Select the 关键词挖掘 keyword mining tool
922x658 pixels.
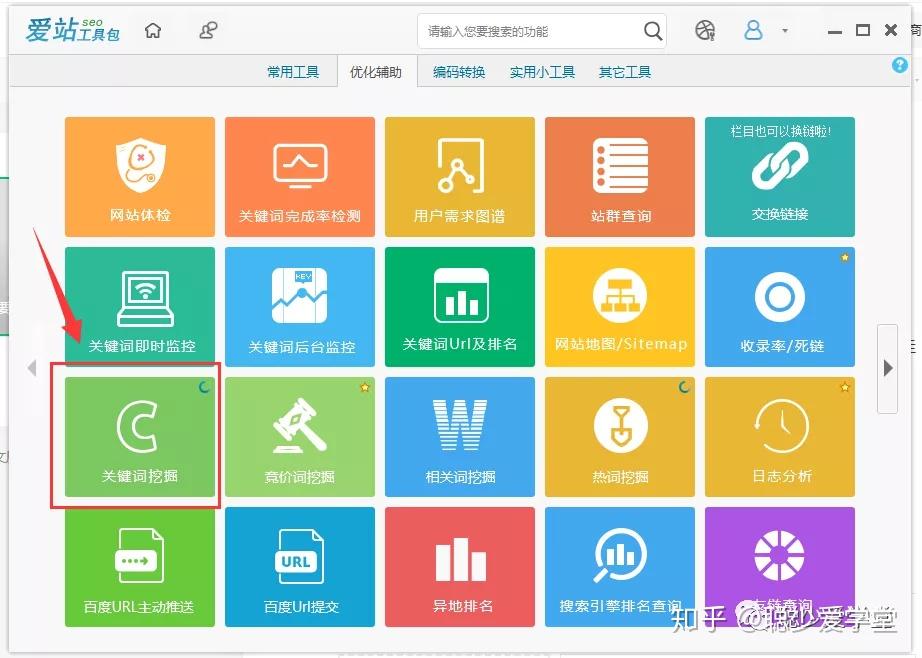[x=139, y=437]
